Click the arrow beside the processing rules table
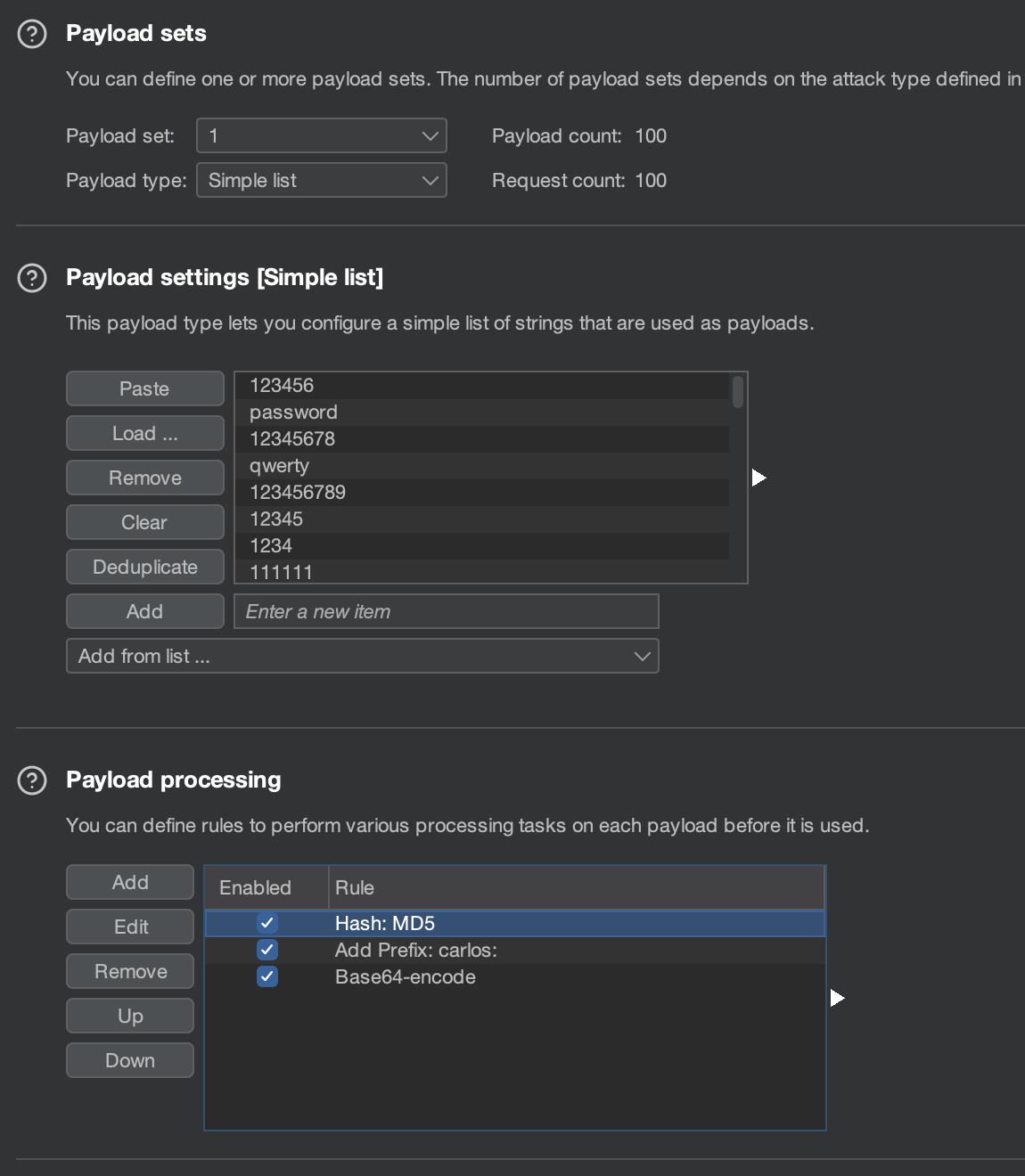Image resolution: width=1025 pixels, height=1176 pixels. [x=837, y=998]
